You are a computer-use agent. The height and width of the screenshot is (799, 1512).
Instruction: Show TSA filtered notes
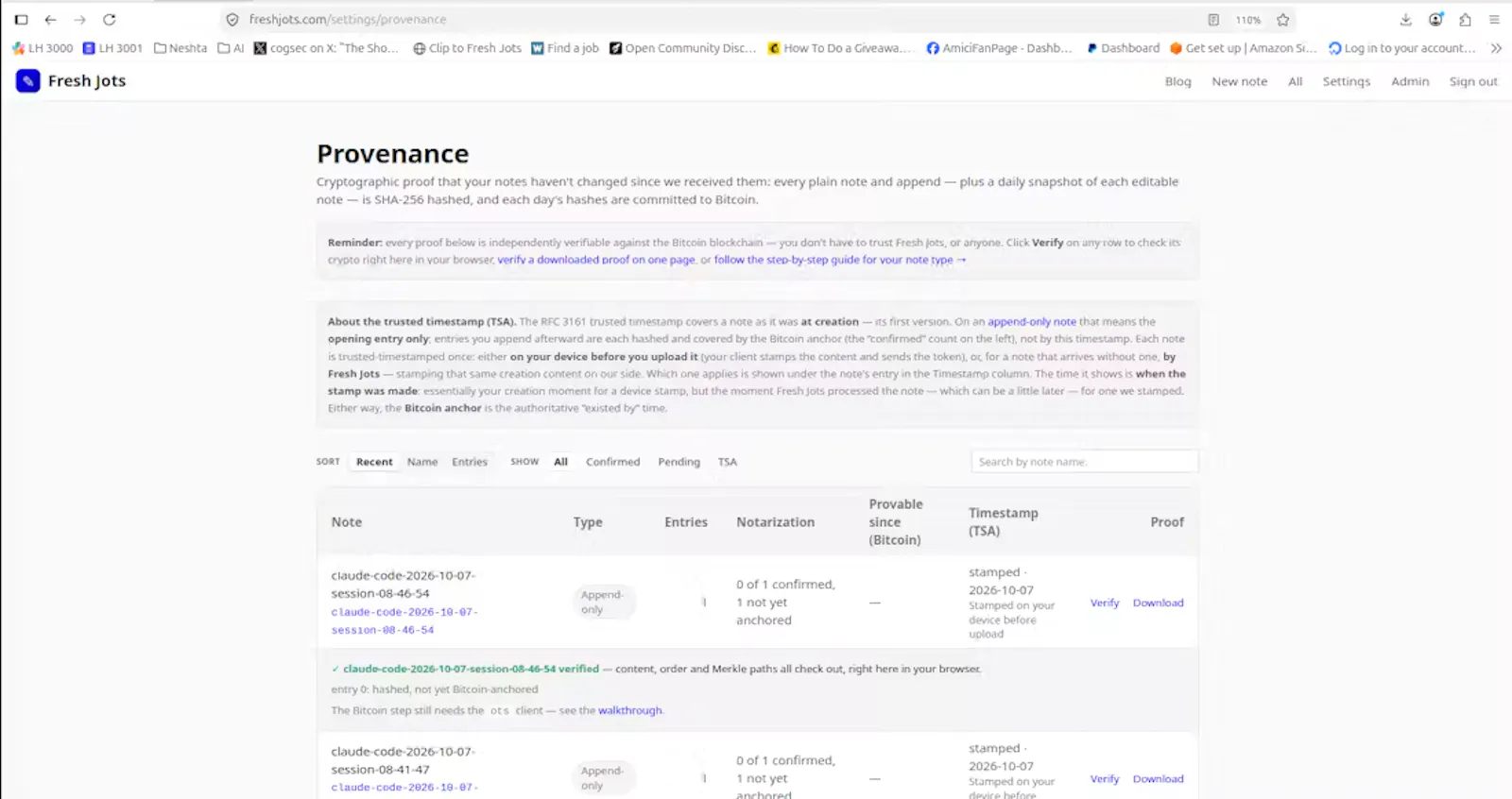(x=727, y=462)
